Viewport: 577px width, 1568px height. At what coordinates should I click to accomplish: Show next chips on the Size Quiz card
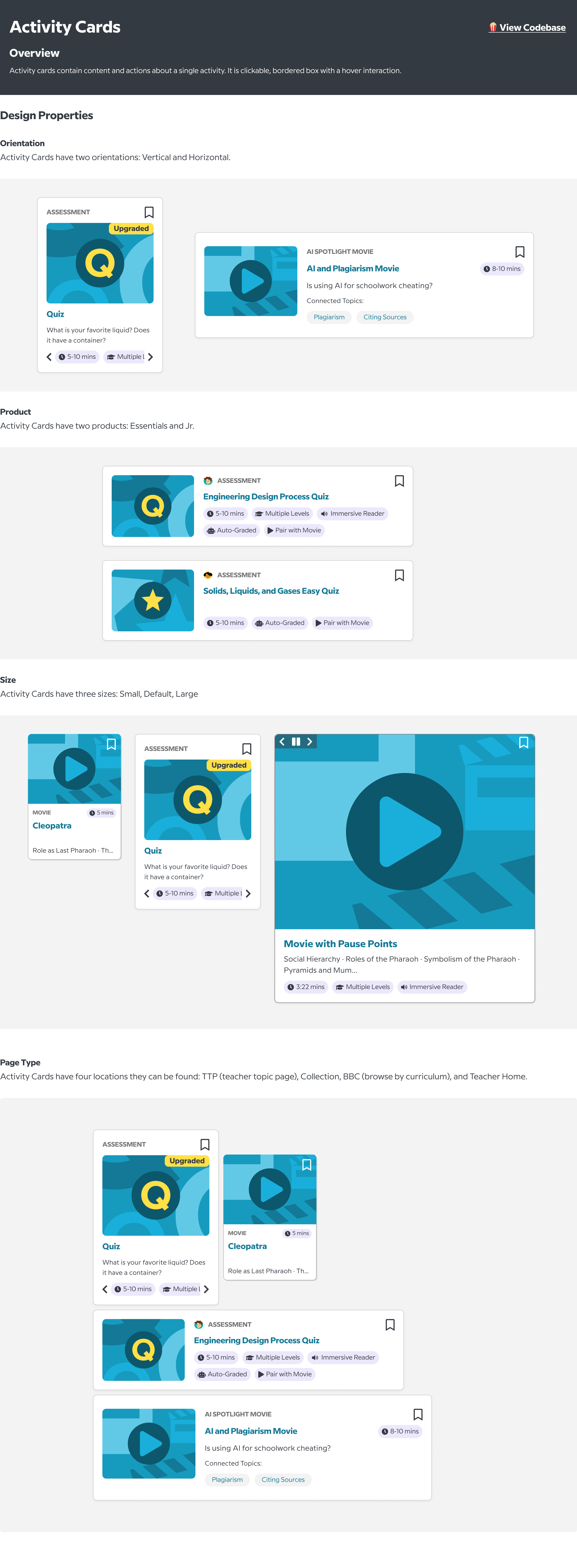pos(248,894)
